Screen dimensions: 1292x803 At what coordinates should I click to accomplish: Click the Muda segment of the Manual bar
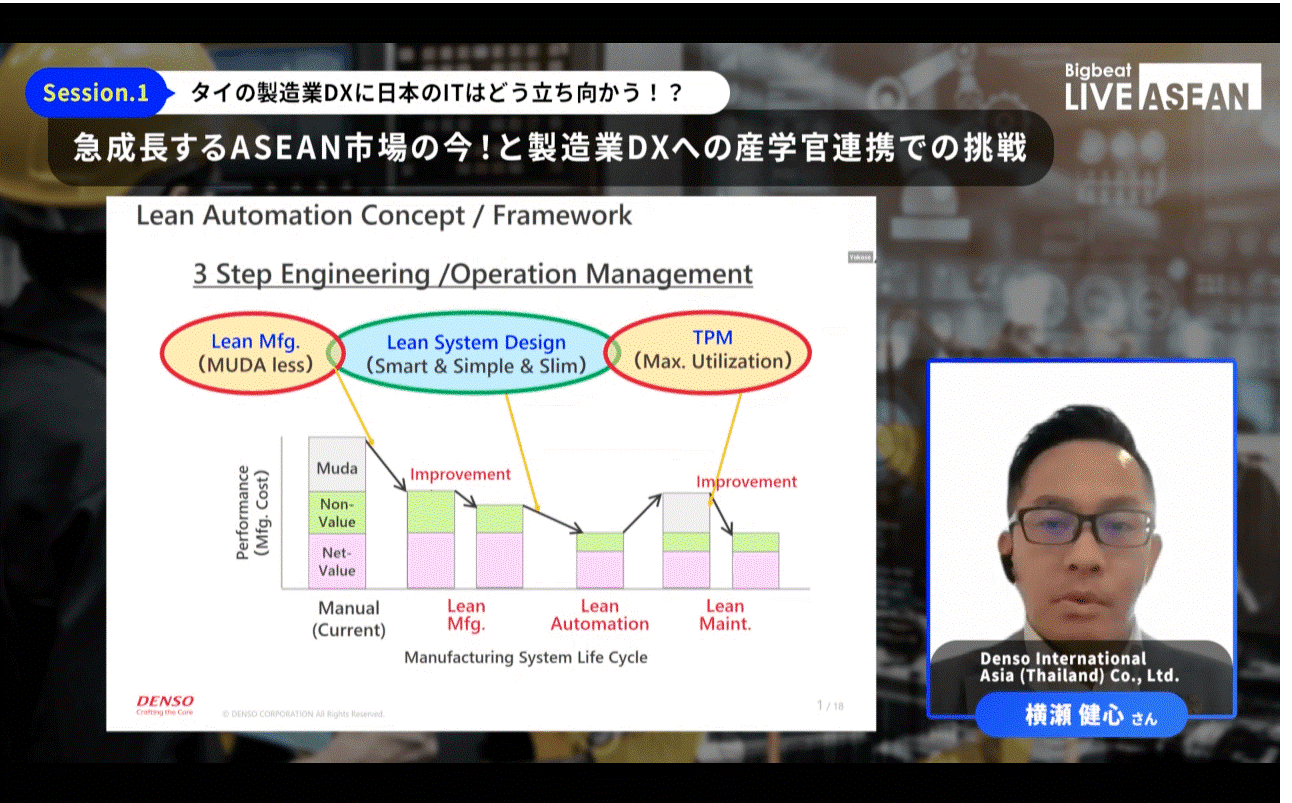[337, 464]
